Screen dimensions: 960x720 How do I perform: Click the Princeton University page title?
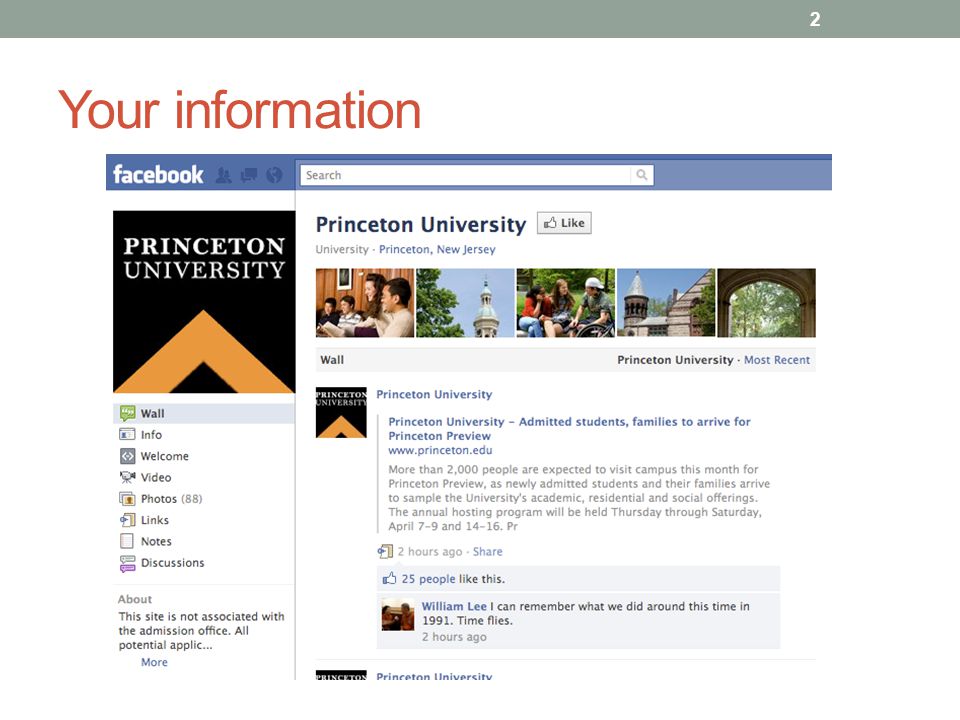(x=421, y=225)
